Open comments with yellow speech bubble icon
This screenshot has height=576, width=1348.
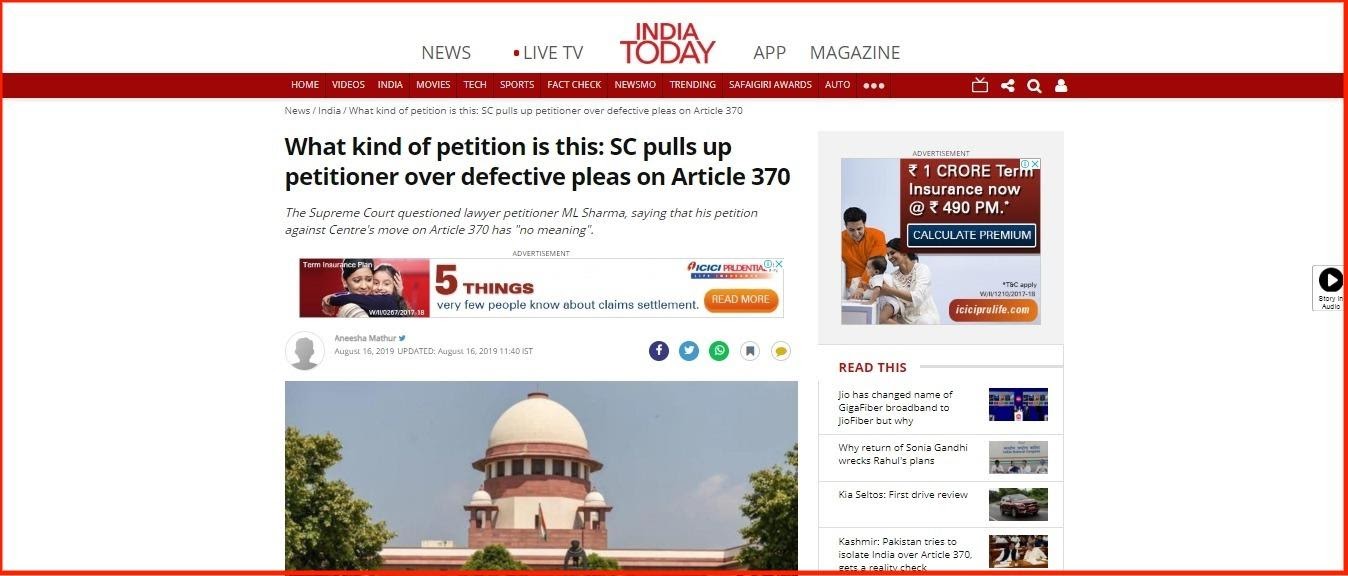point(780,351)
